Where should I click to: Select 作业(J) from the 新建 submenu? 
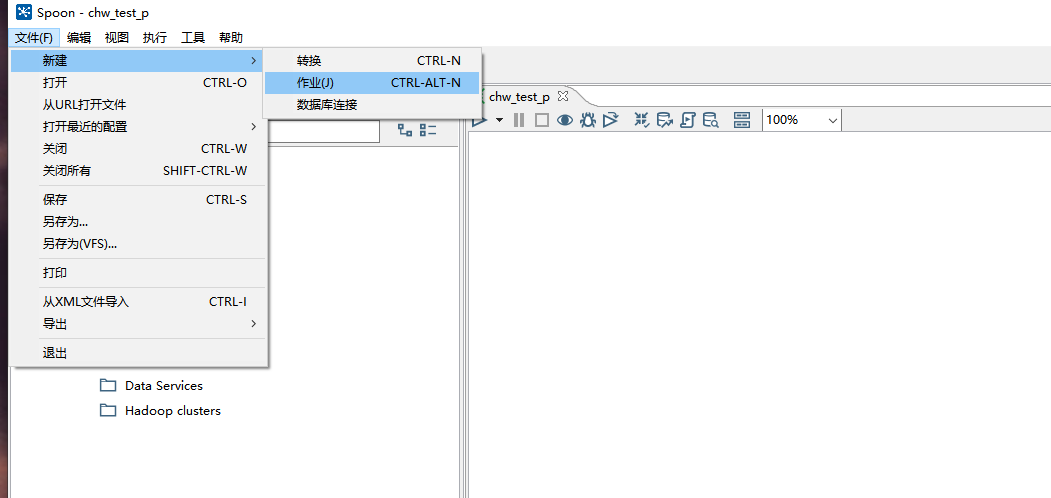click(x=371, y=83)
